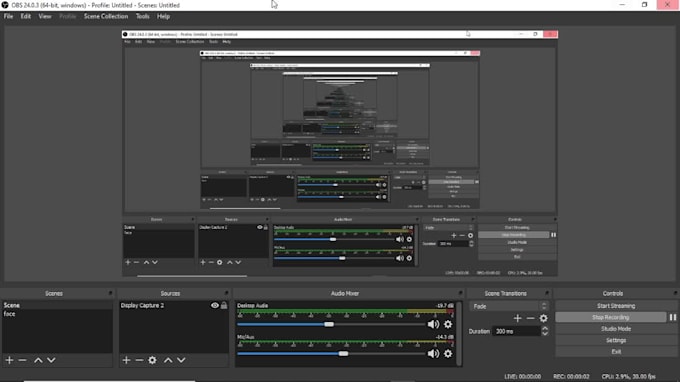Undock the Scenes panel
Viewport: 680px width, 382px height.
click(x=110, y=294)
